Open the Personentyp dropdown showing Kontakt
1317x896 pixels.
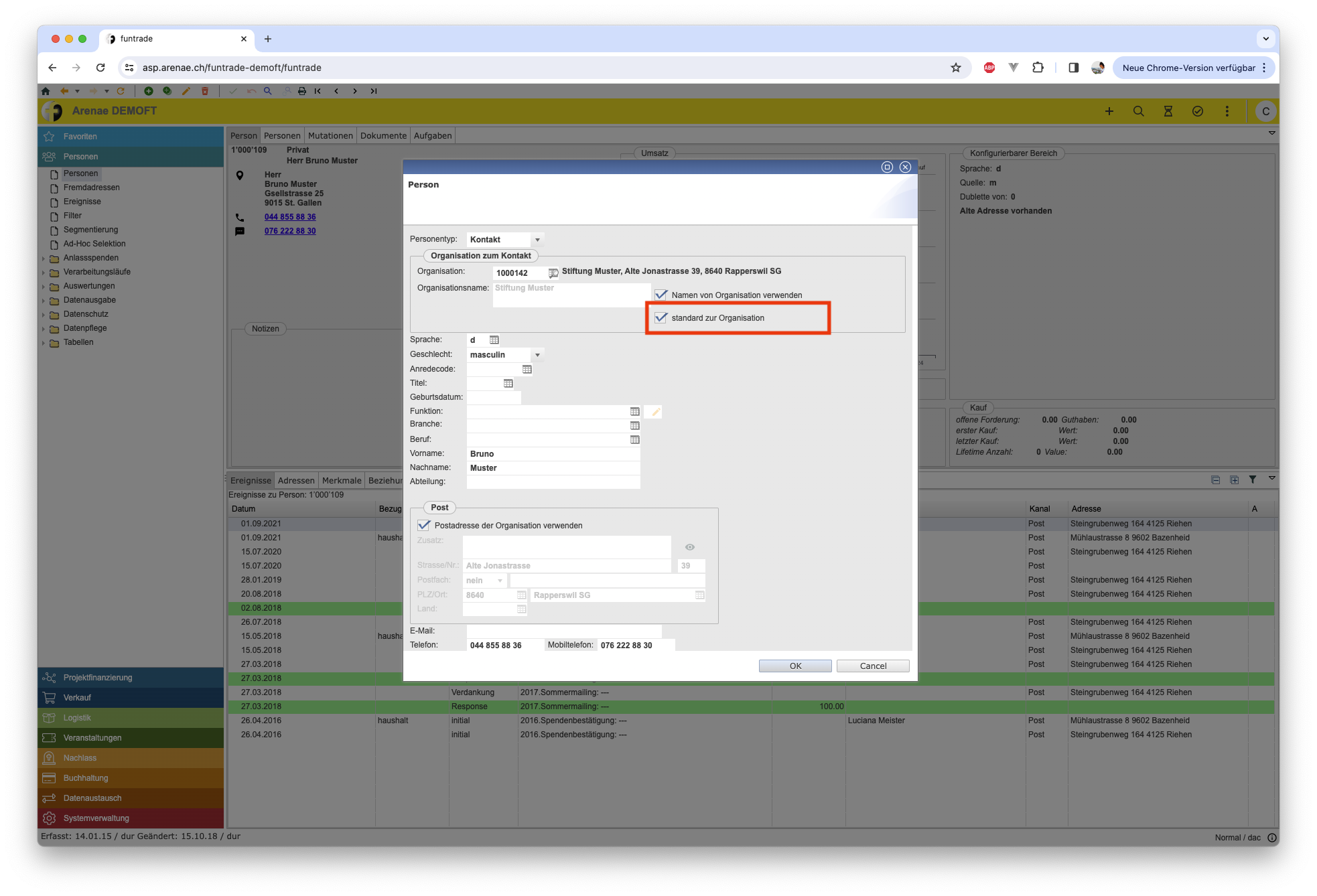point(537,240)
